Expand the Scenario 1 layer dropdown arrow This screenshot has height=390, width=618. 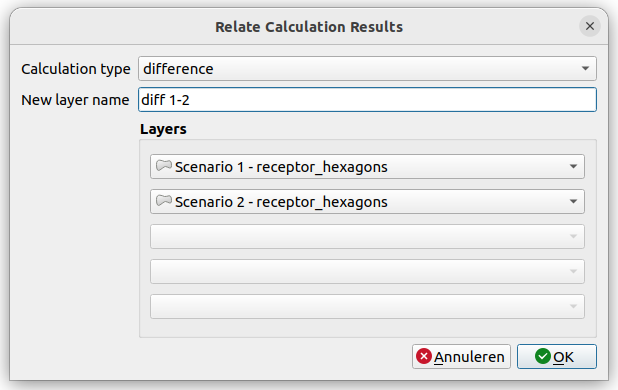pos(573,167)
